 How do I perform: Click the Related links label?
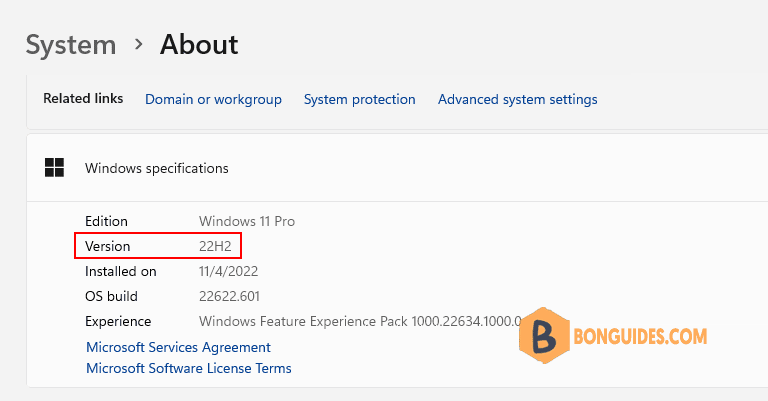(x=83, y=98)
